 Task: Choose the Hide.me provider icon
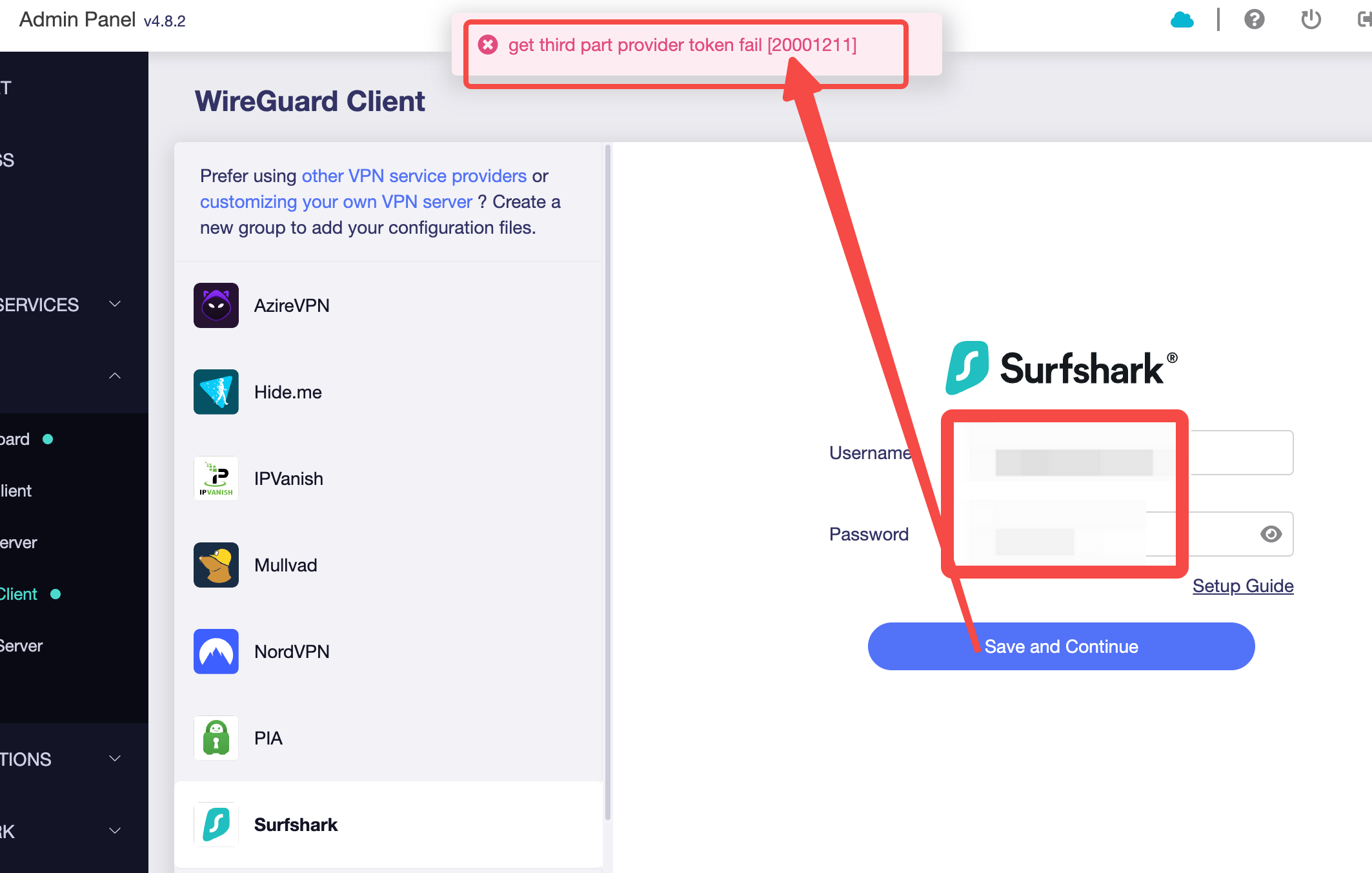216,392
